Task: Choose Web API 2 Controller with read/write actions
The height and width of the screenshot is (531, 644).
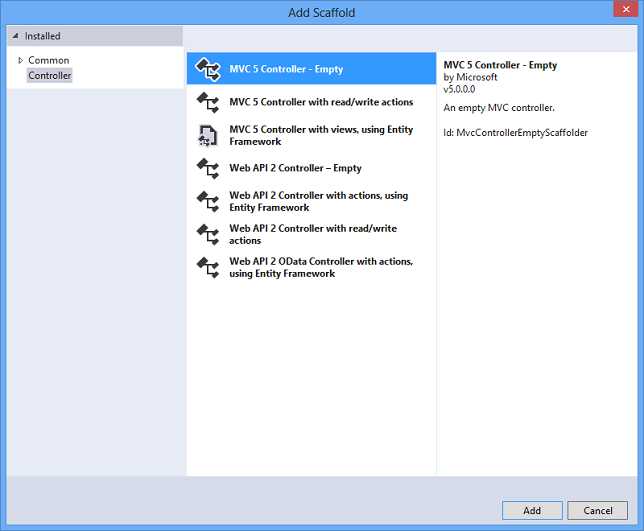Action: pos(311,234)
